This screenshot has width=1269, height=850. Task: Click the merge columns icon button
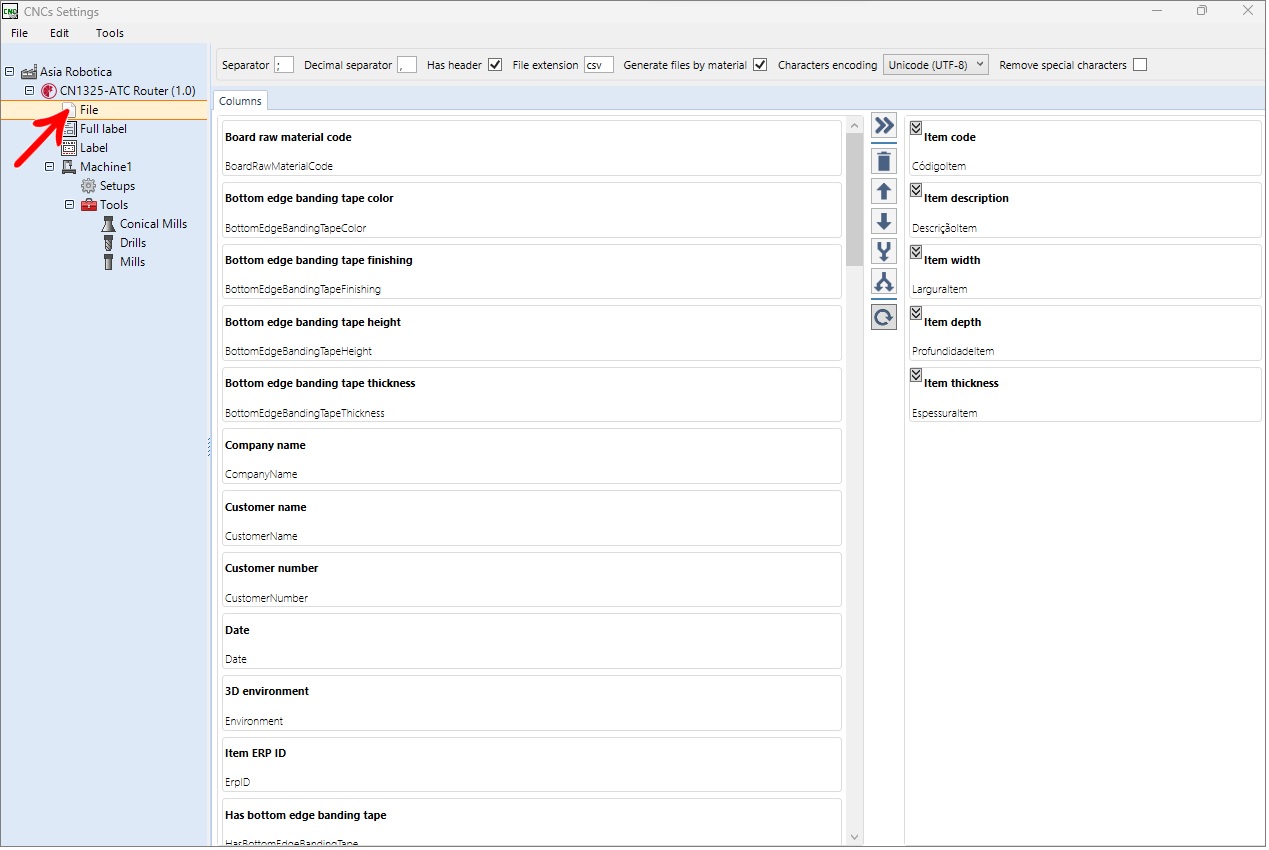884,251
